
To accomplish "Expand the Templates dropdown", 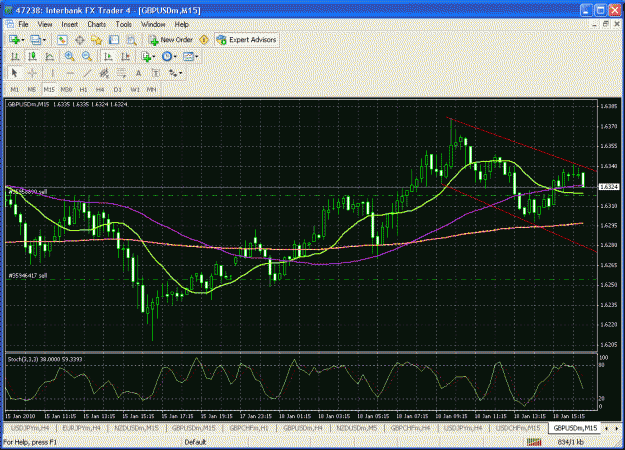I will [x=197, y=57].
